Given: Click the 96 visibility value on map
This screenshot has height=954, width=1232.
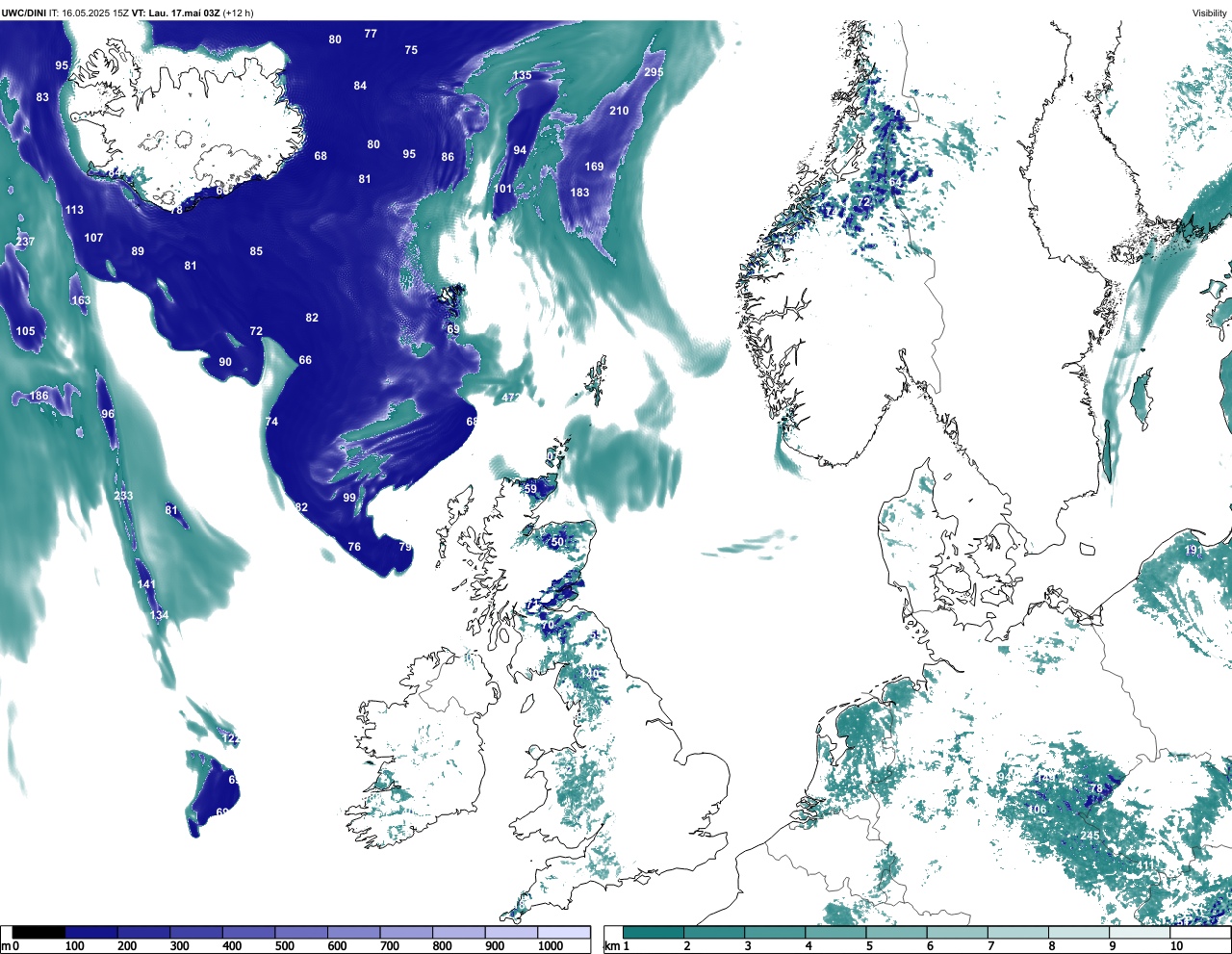Looking at the screenshot, I should [x=108, y=414].
